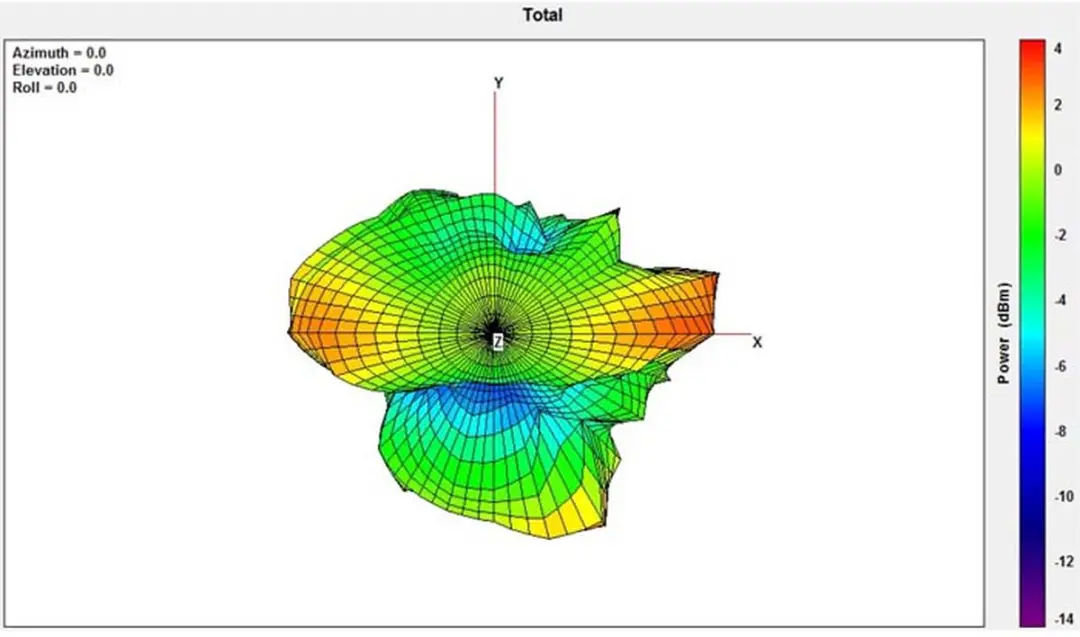This screenshot has height=637, width=1080.
Task: Pick the red top of the colorbar
Action: 1032,50
